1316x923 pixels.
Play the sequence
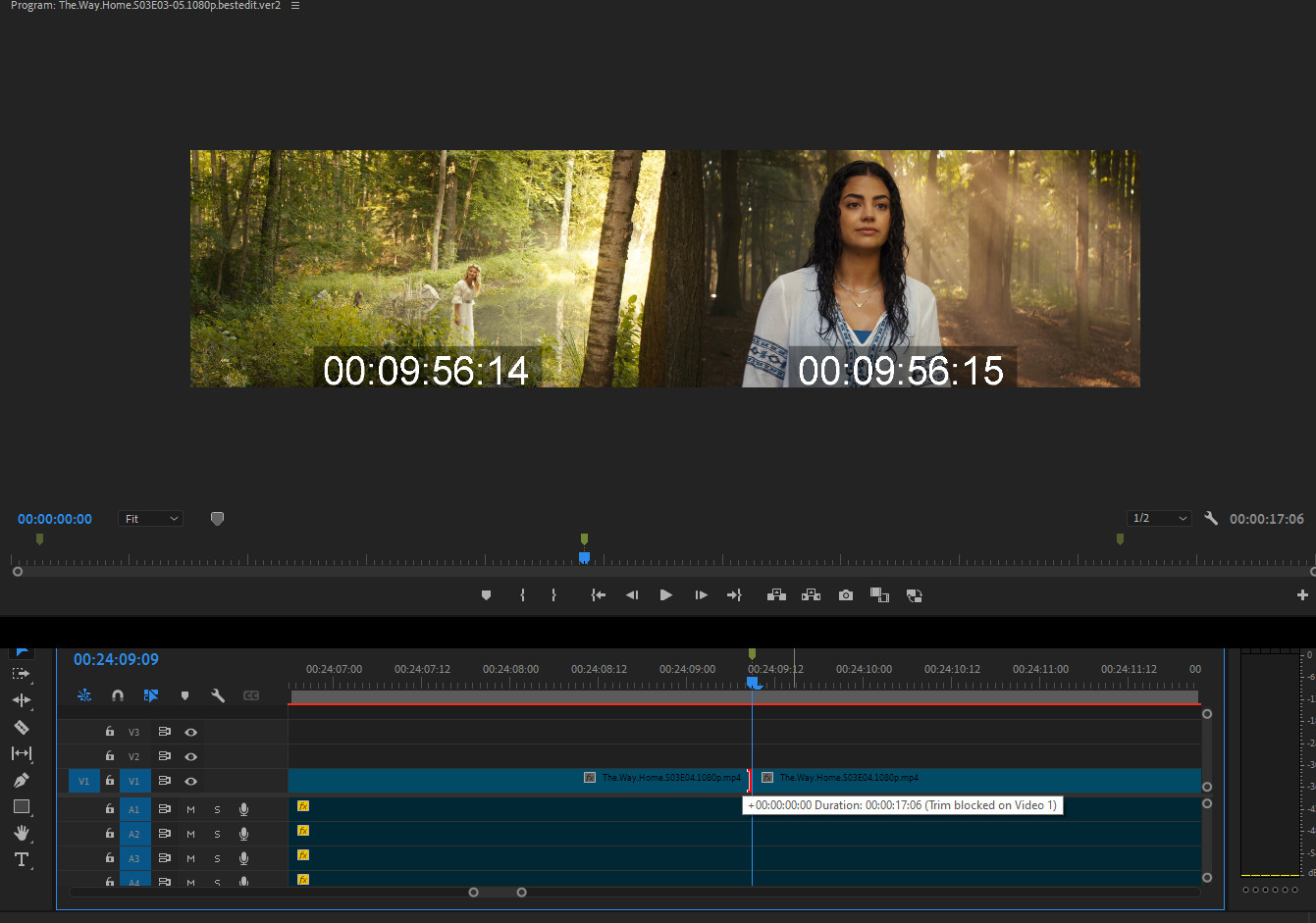(666, 595)
